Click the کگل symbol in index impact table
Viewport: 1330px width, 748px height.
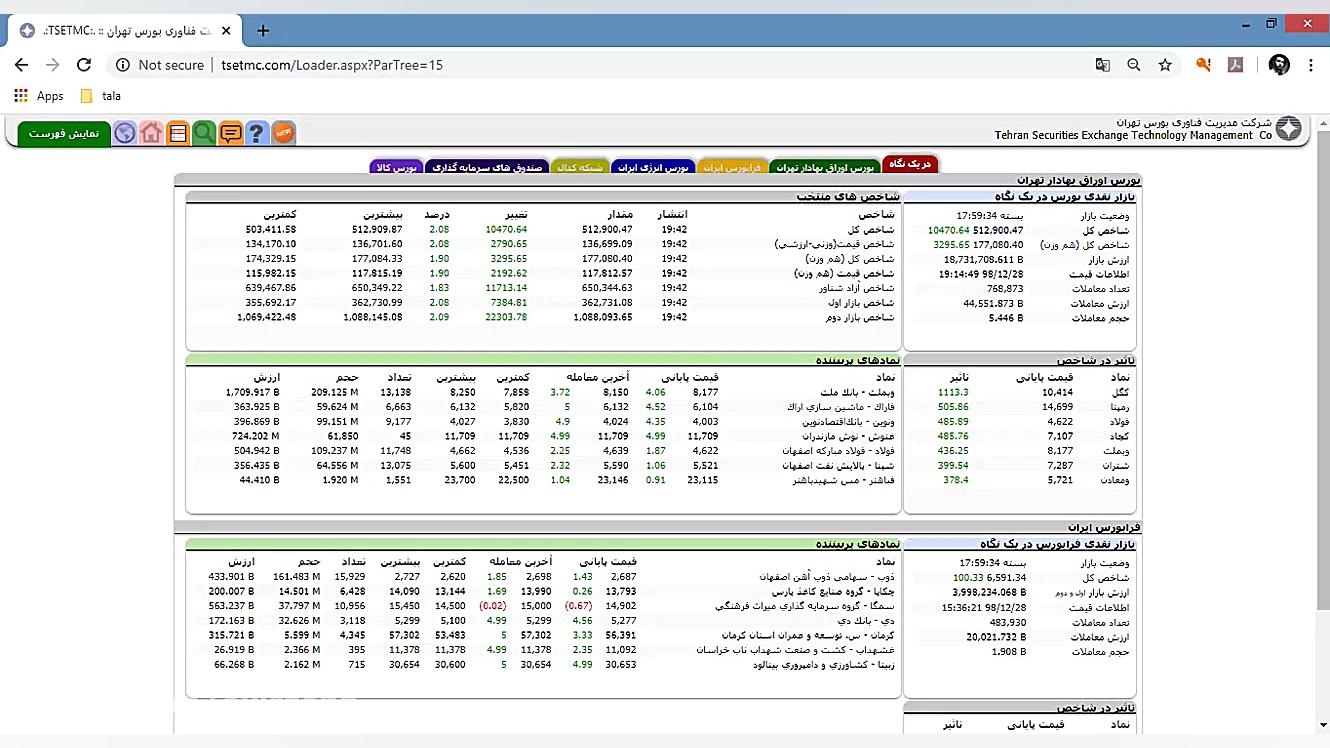pos(1122,392)
